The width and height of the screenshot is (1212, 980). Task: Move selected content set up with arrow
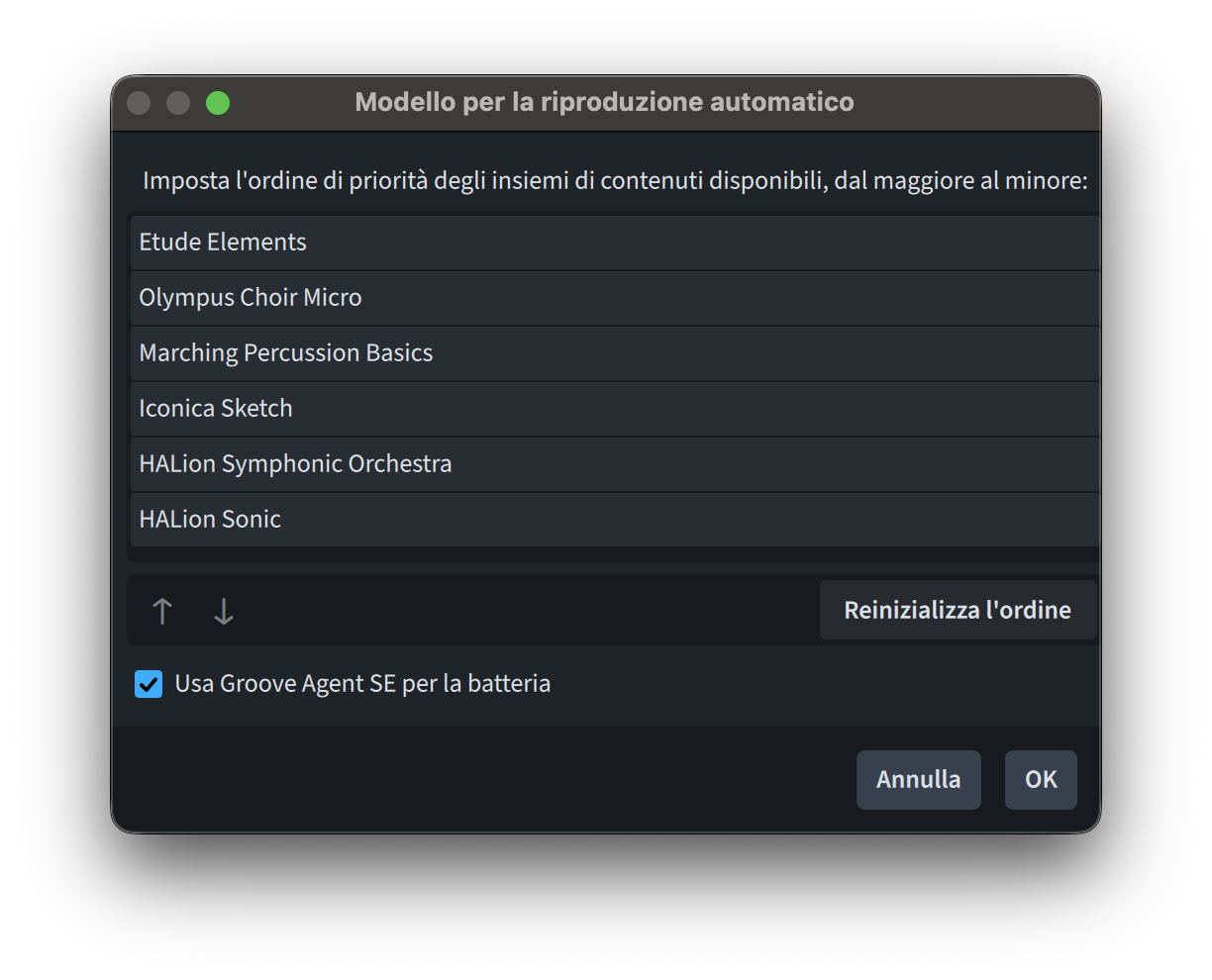click(x=162, y=611)
